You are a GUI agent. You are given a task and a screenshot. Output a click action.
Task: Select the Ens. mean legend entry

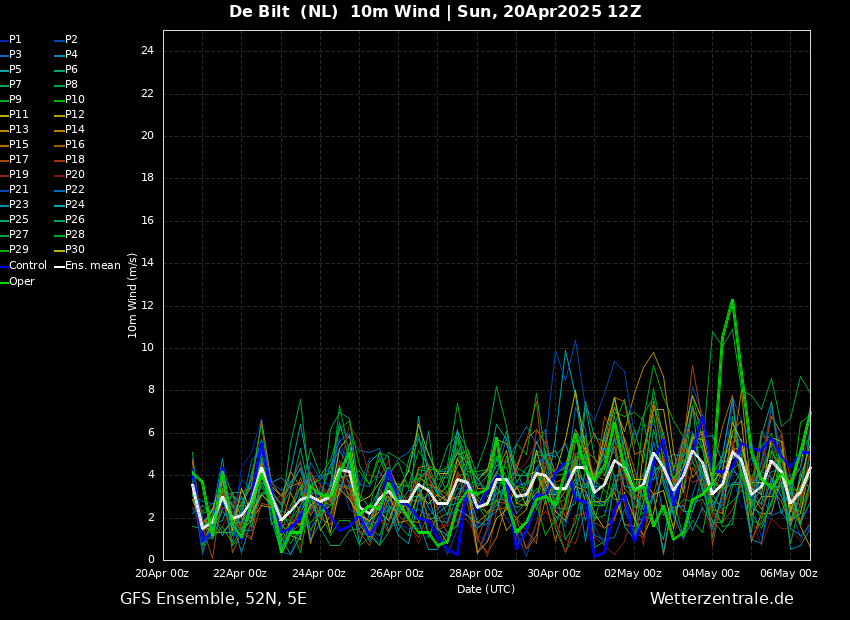(x=88, y=266)
